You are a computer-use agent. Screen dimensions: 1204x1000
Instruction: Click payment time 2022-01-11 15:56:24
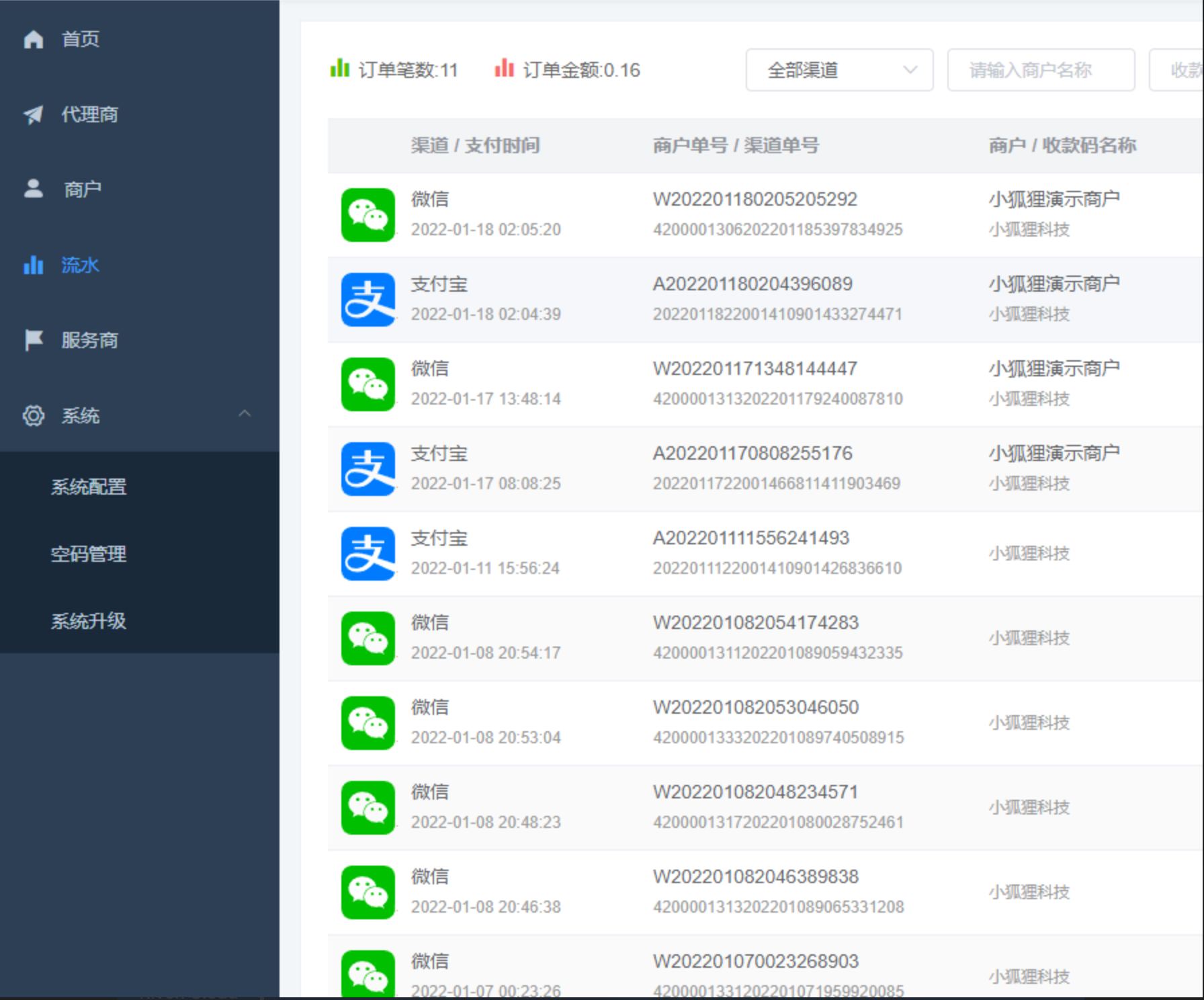485,568
